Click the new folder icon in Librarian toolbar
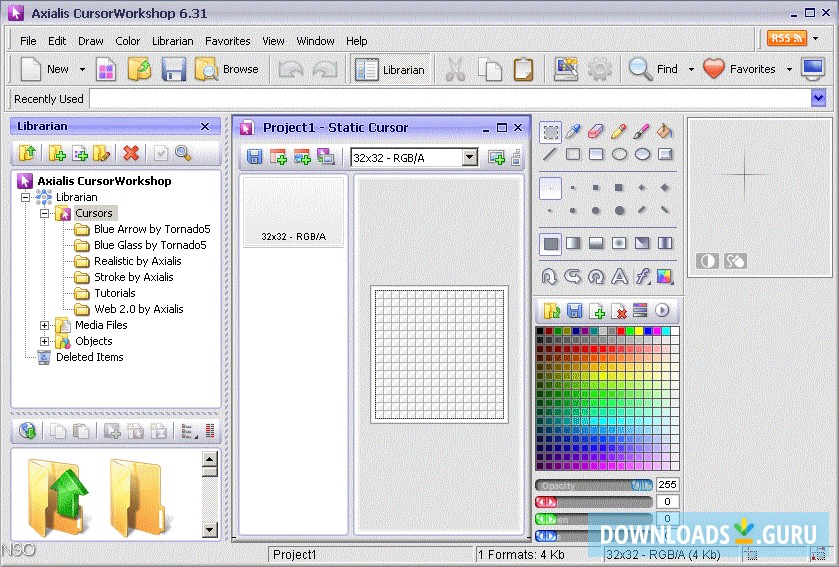The width and height of the screenshot is (839, 567). [57, 154]
